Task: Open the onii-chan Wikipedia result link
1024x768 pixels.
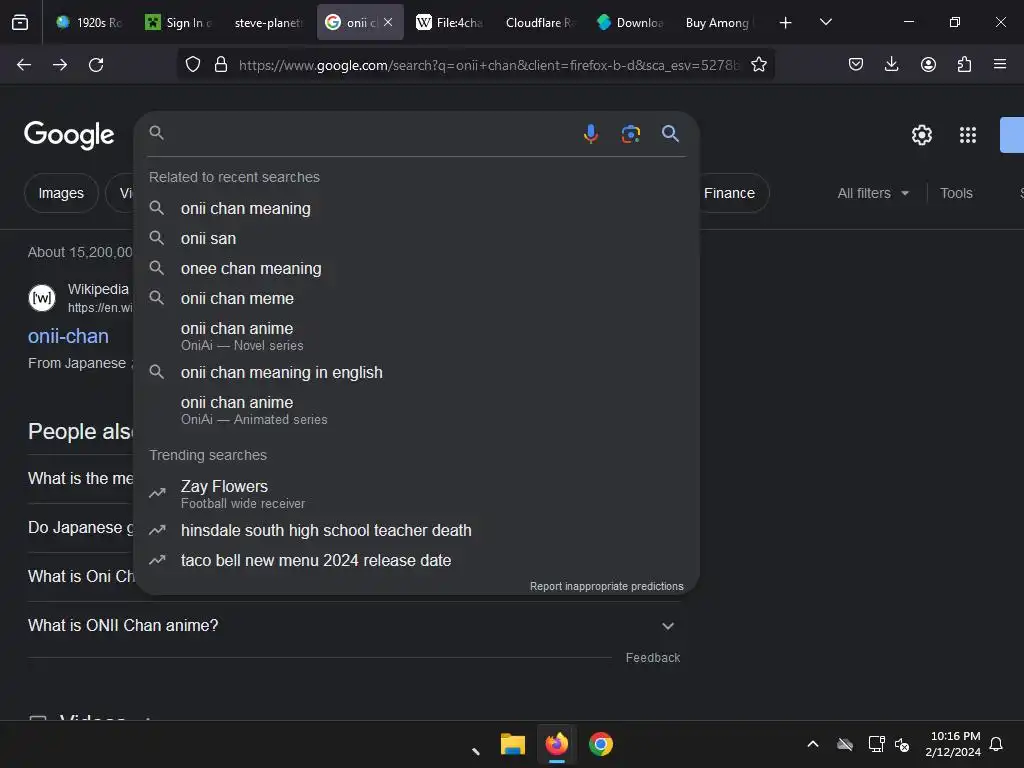Action: coord(68,336)
